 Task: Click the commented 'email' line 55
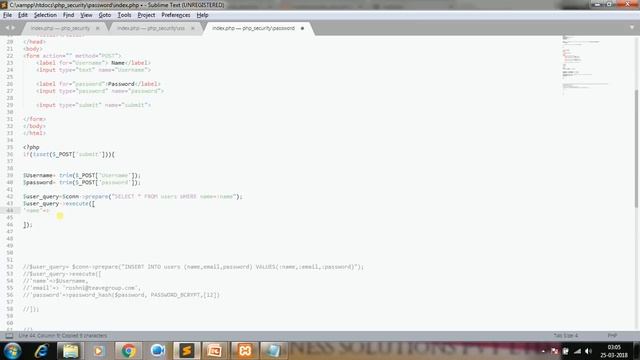point(82,288)
